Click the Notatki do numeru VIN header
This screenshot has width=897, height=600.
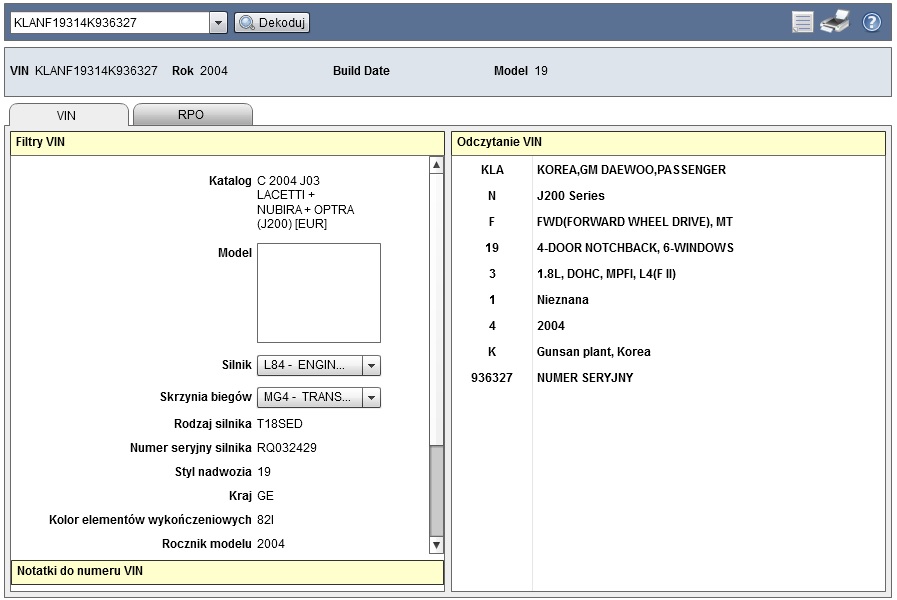pyautogui.click(x=227, y=572)
